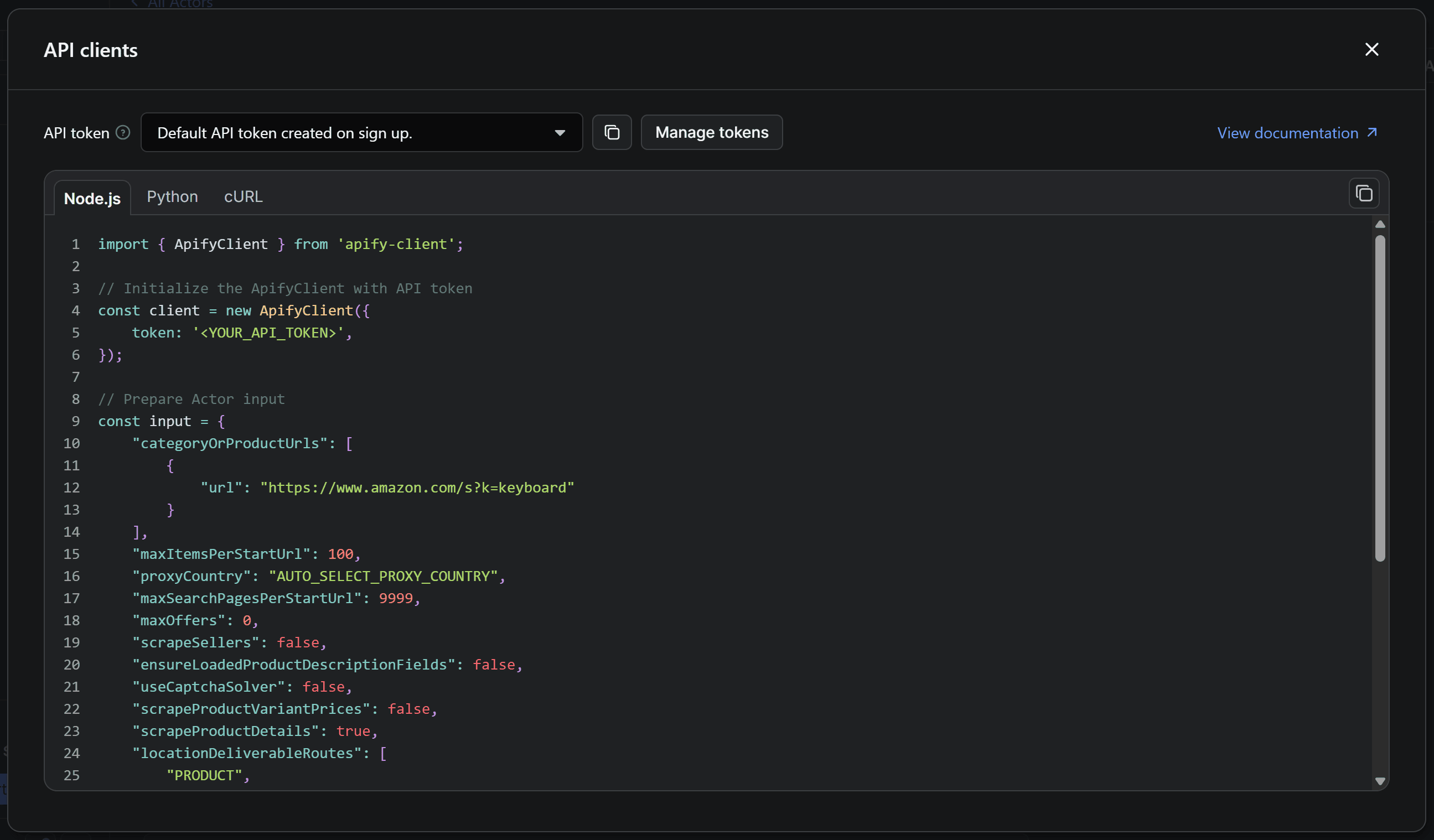The height and width of the screenshot is (840, 1434).
Task: Click the dropdown caret on the token selector
Action: (x=561, y=133)
